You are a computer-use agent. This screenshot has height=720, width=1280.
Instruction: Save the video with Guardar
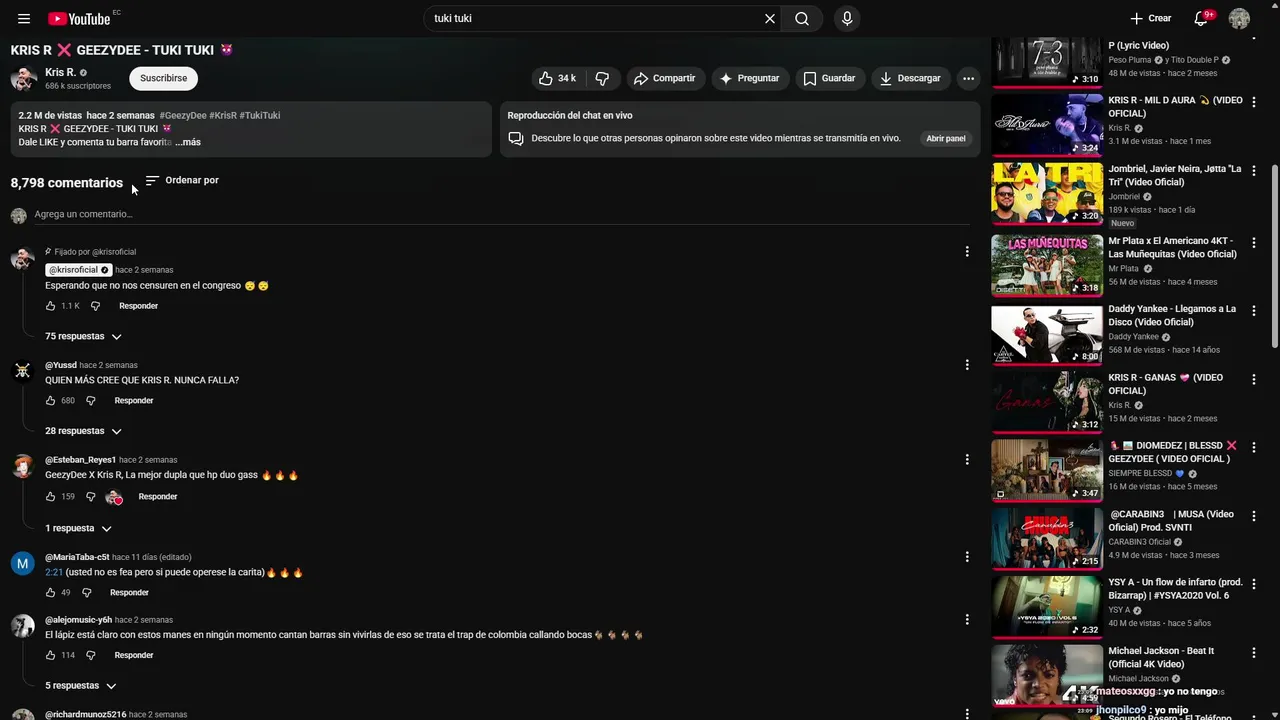pos(830,78)
